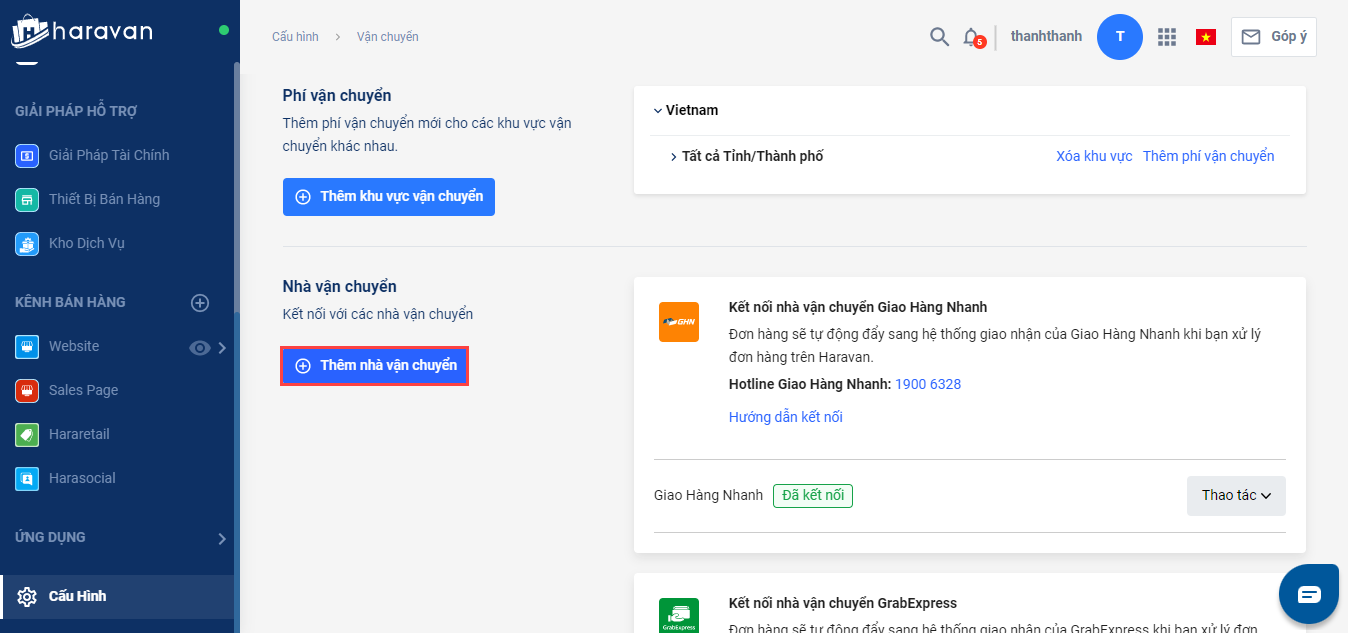The height and width of the screenshot is (633, 1348).
Task: Go to Sales Page channel
Action: [83, 390]
